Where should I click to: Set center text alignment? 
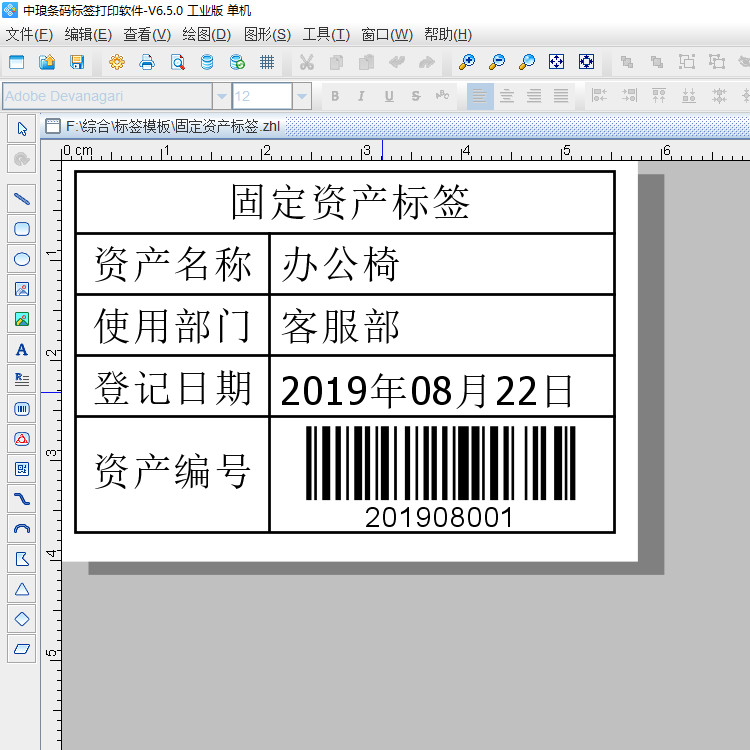tap(507, 96)
